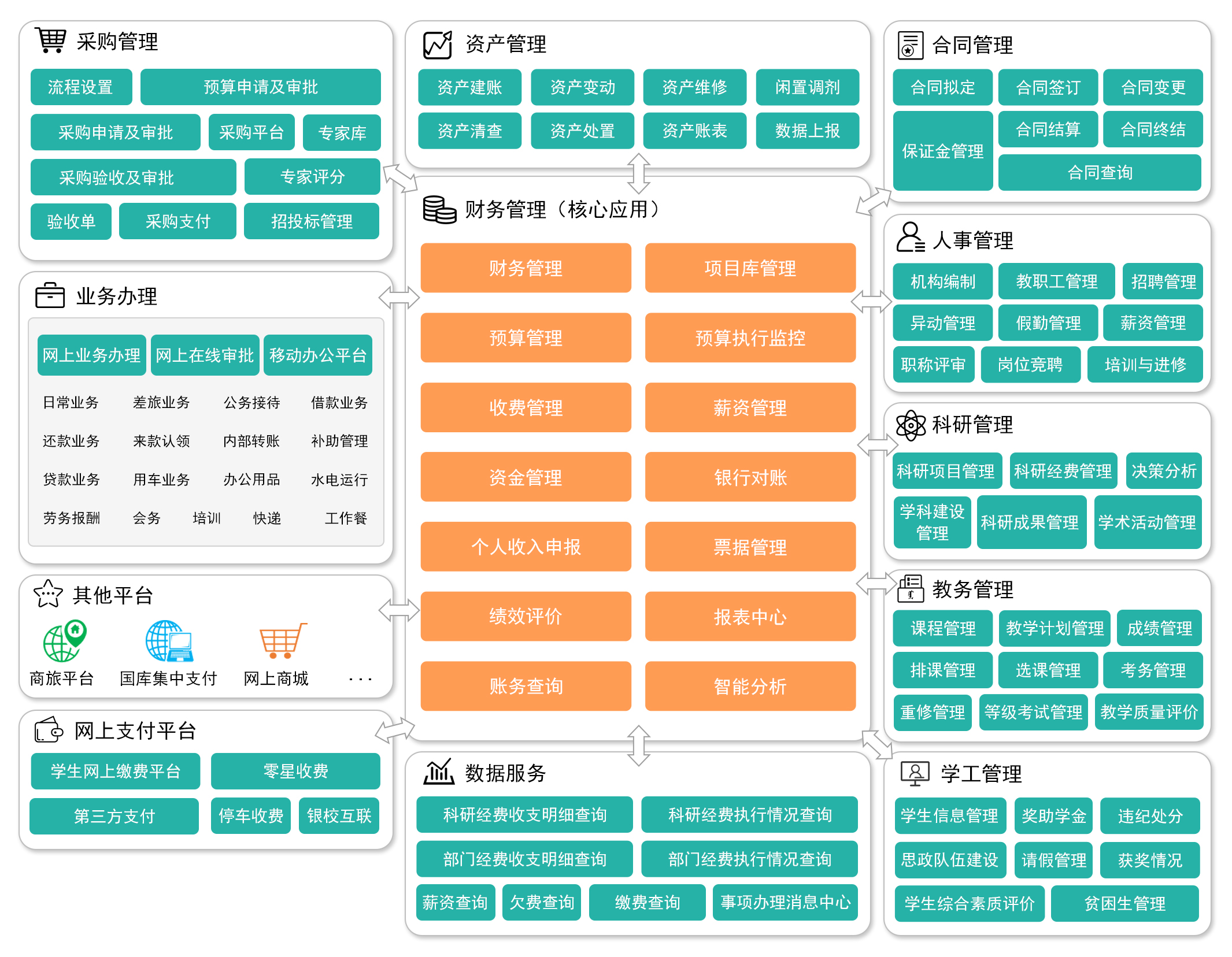This screenshot has width=1232, height=957.
Task: Open 学生信息管理 module
Action: [x=950, y=816]
